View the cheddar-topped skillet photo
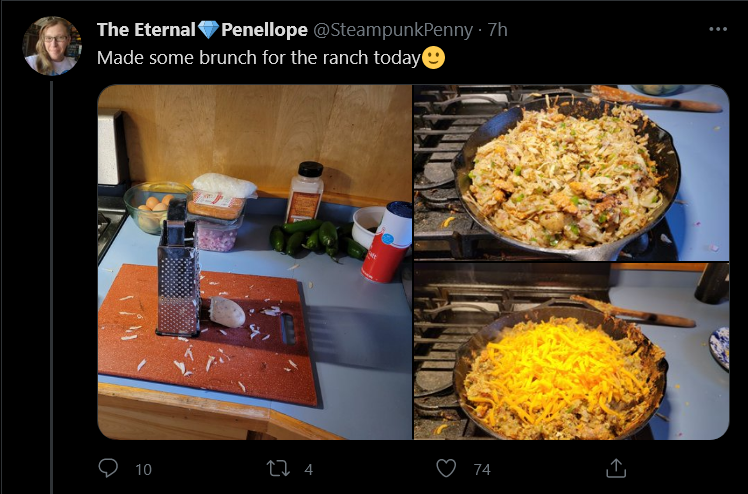The height and width of the screenshot is (494, 748). (x=571, y=351)
